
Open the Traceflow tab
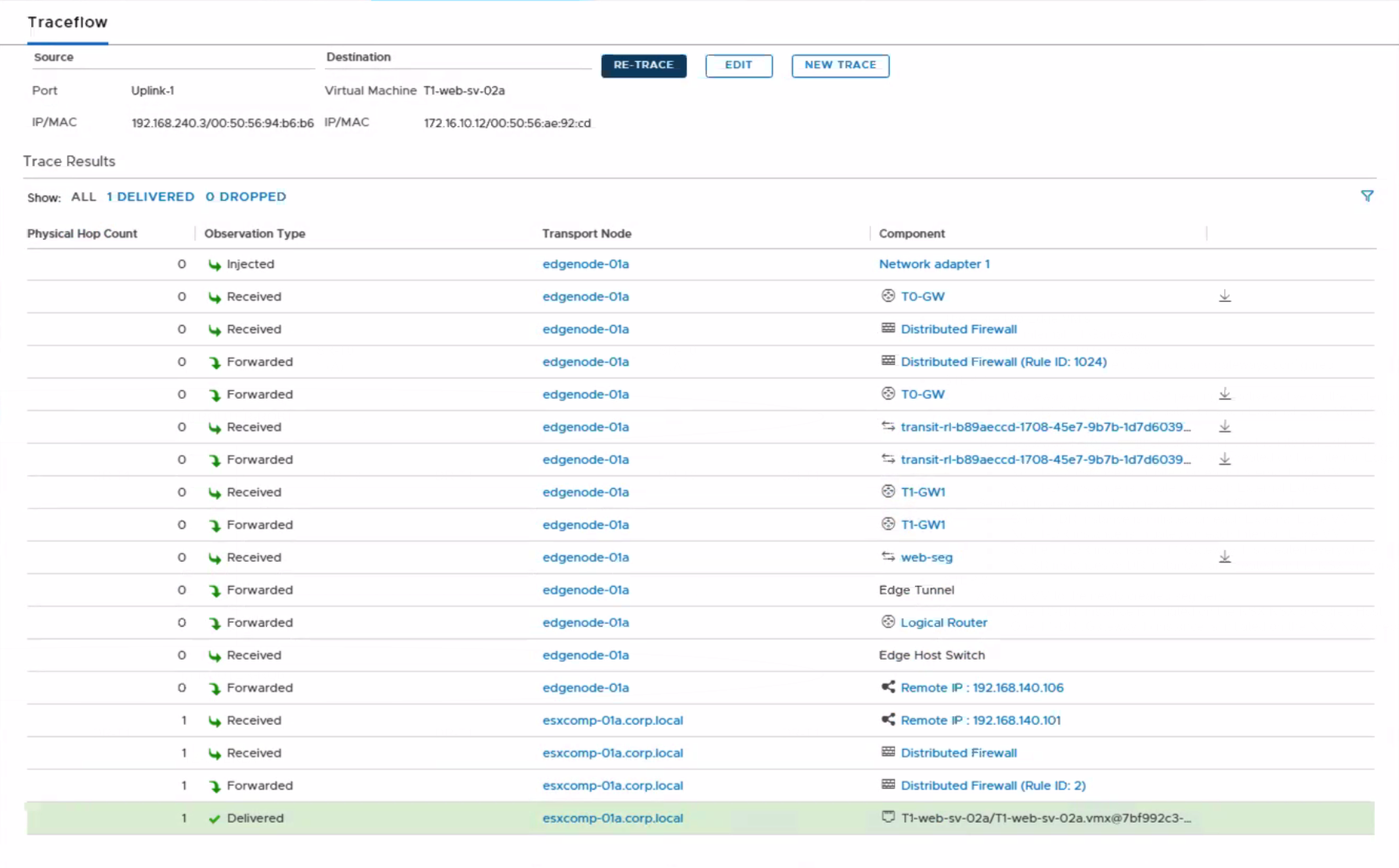pos(67,23)
